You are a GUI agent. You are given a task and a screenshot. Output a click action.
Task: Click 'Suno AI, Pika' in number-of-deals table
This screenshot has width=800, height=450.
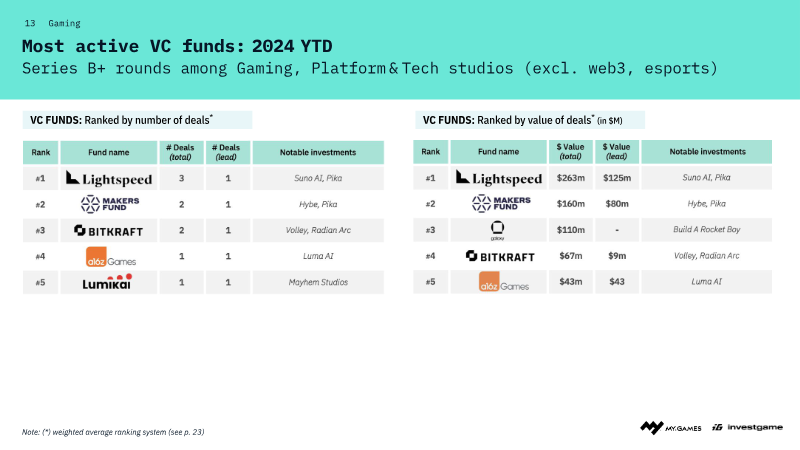tap(318, 178)
